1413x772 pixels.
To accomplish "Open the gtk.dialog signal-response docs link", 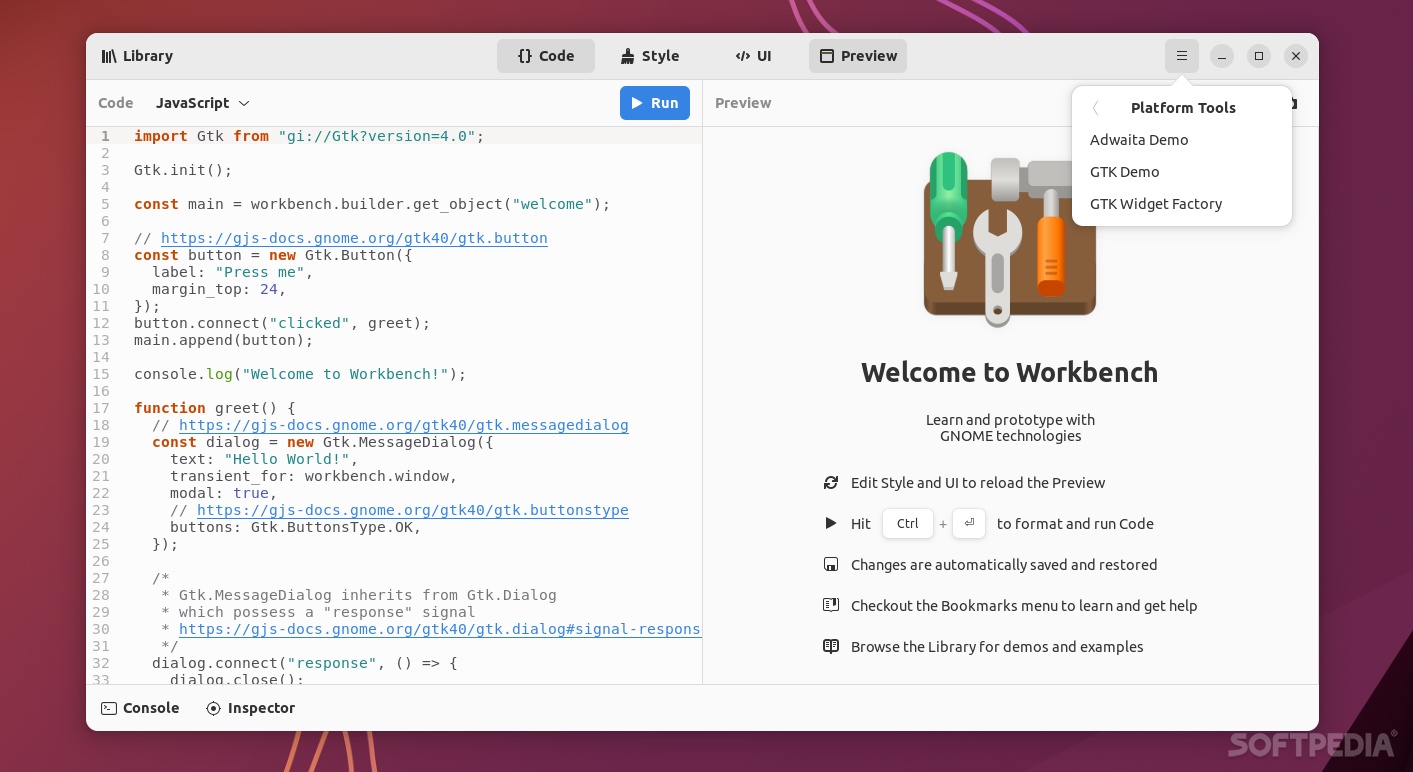I will pyautogui.click(x=440, y=629).
